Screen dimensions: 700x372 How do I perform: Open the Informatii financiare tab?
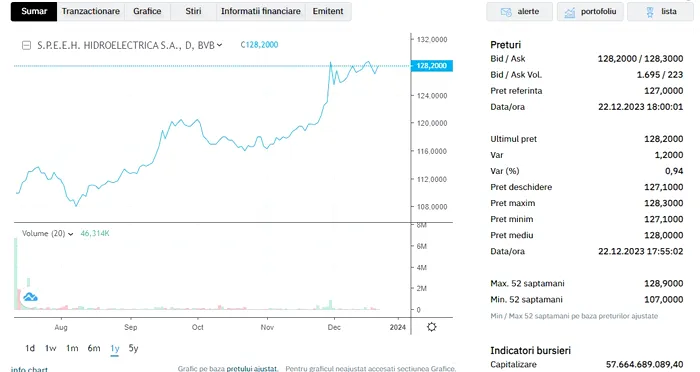[x=261, y=11]
